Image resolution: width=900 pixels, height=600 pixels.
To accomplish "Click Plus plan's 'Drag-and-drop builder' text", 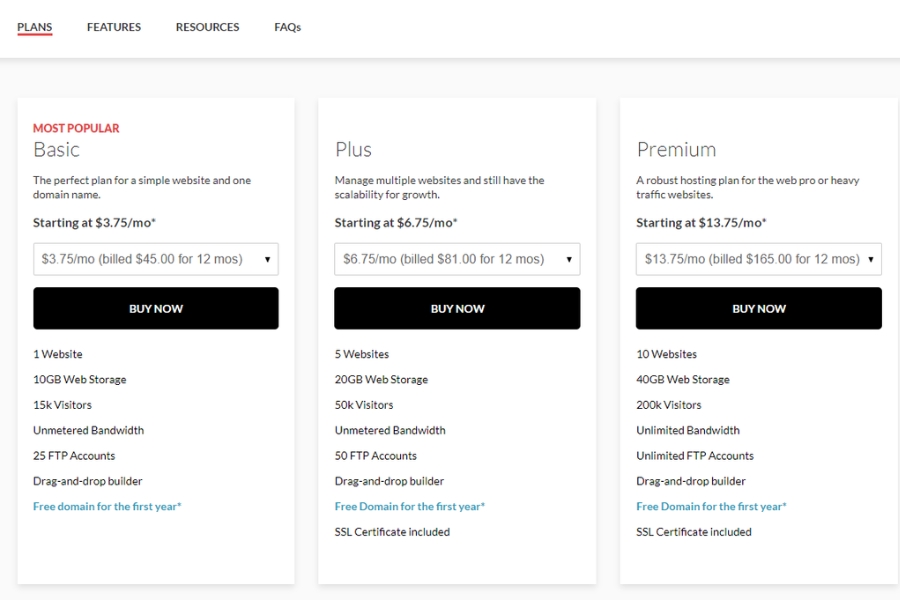I will tap(389, 481).
